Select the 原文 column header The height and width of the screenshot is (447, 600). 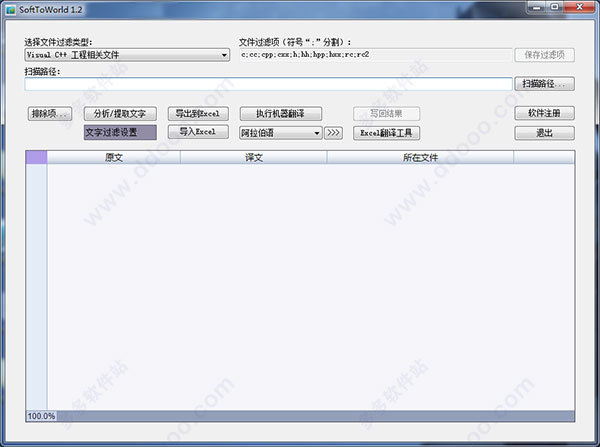pyautogui.click(x=114, y=157)
